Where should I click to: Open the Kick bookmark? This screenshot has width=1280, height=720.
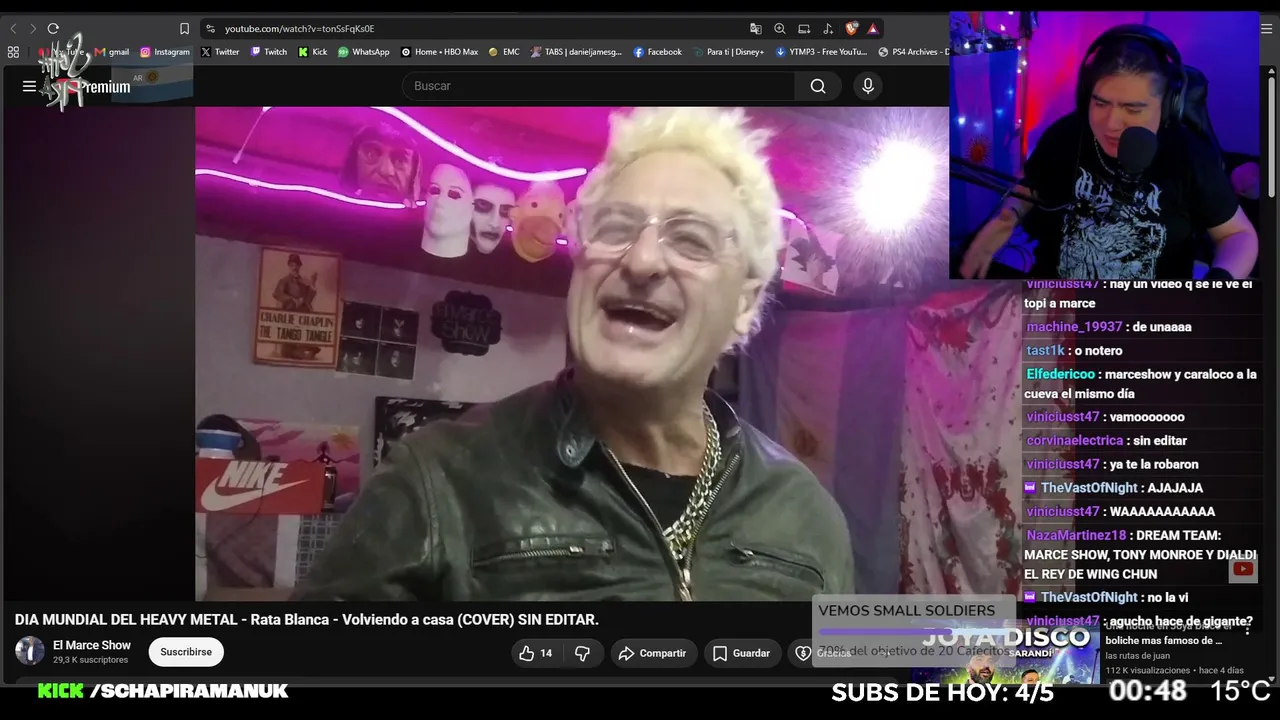313,52
